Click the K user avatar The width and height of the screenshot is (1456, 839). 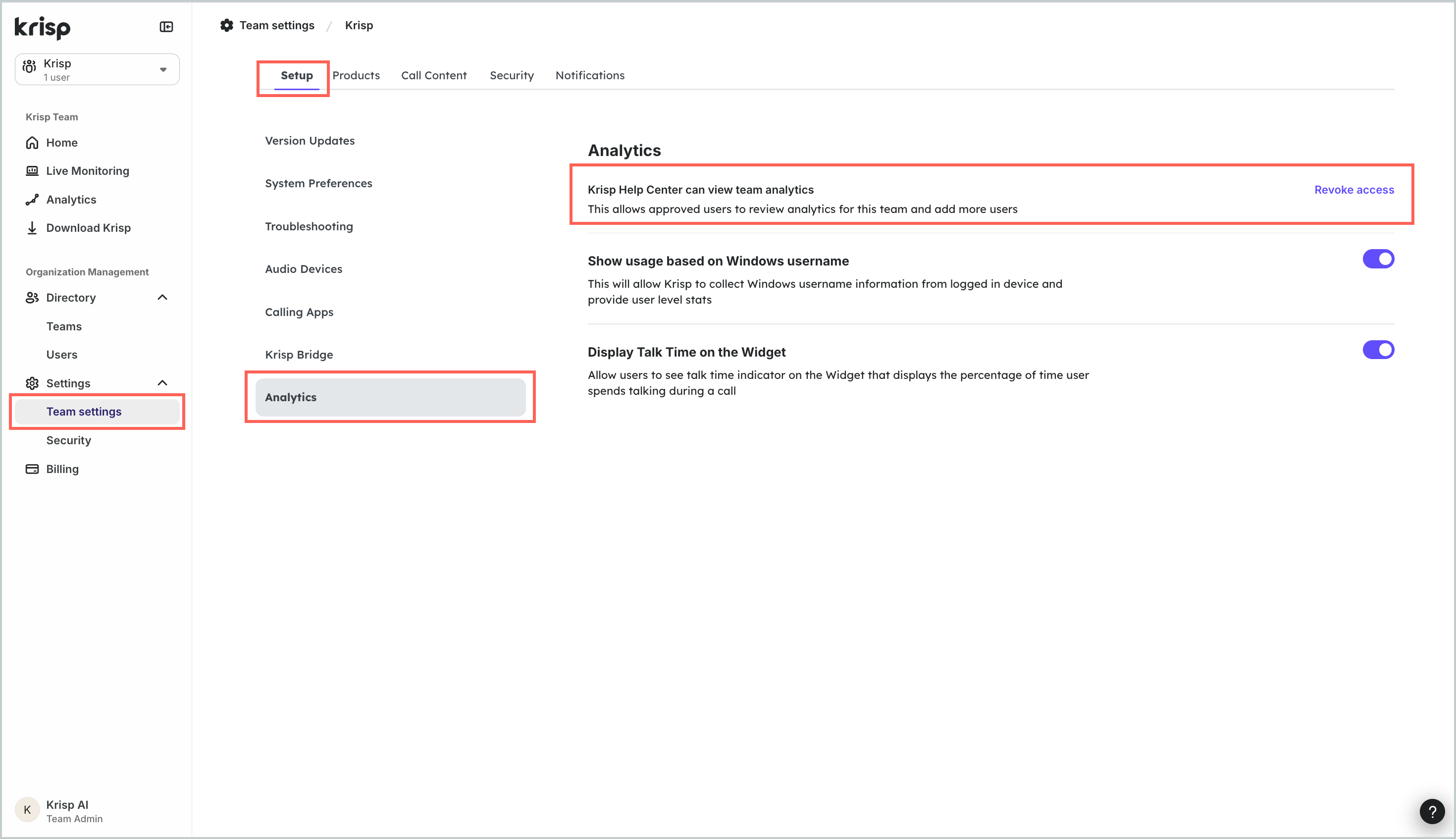pos(27,810)
